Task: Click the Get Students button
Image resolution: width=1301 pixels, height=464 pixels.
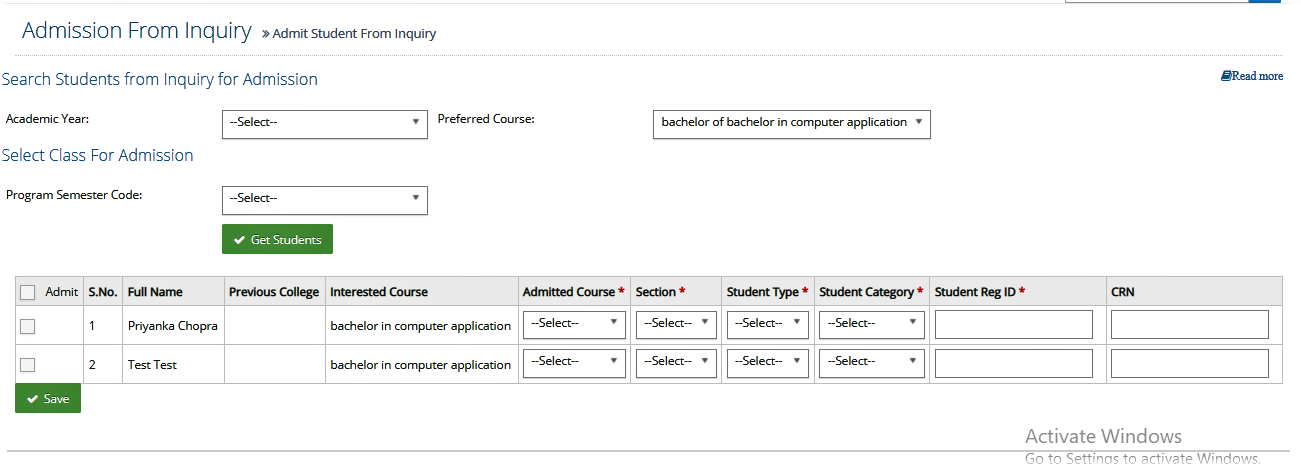Action: click(x=277, y=240)
